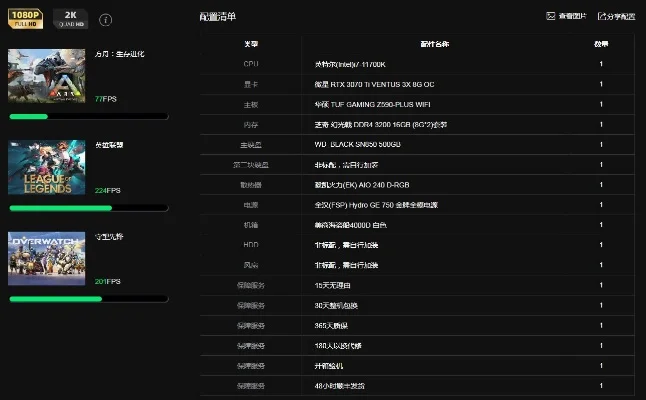Open the Overwatch game thumbnail
This screenshot has height=400, width=646.
click(x=47, y=258)
